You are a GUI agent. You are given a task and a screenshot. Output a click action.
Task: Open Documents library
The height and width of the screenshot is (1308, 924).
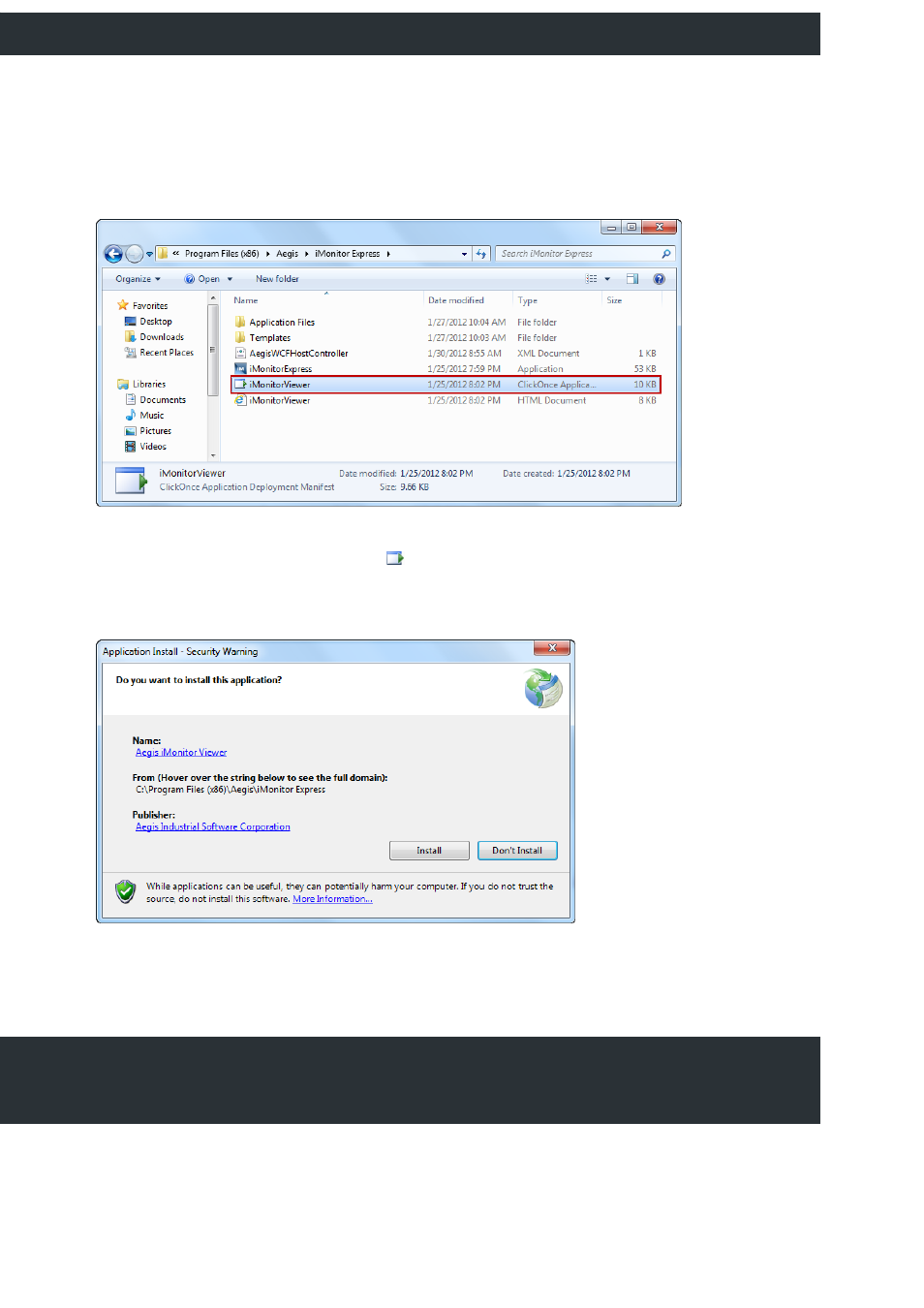(x=163, y=400)
